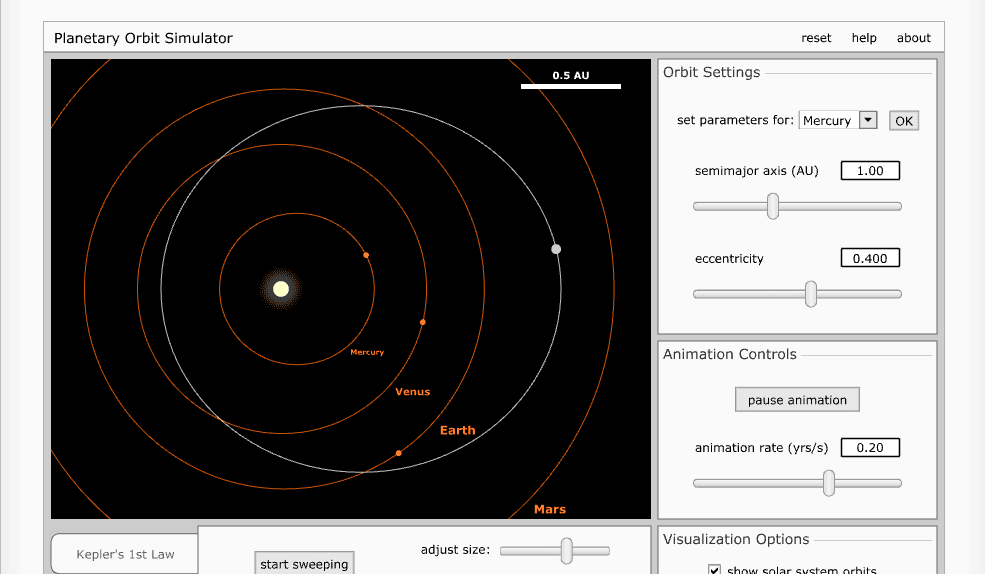Click the orange Earth planet dot
This screenshot has width=985, height=574.
[398, 453]
